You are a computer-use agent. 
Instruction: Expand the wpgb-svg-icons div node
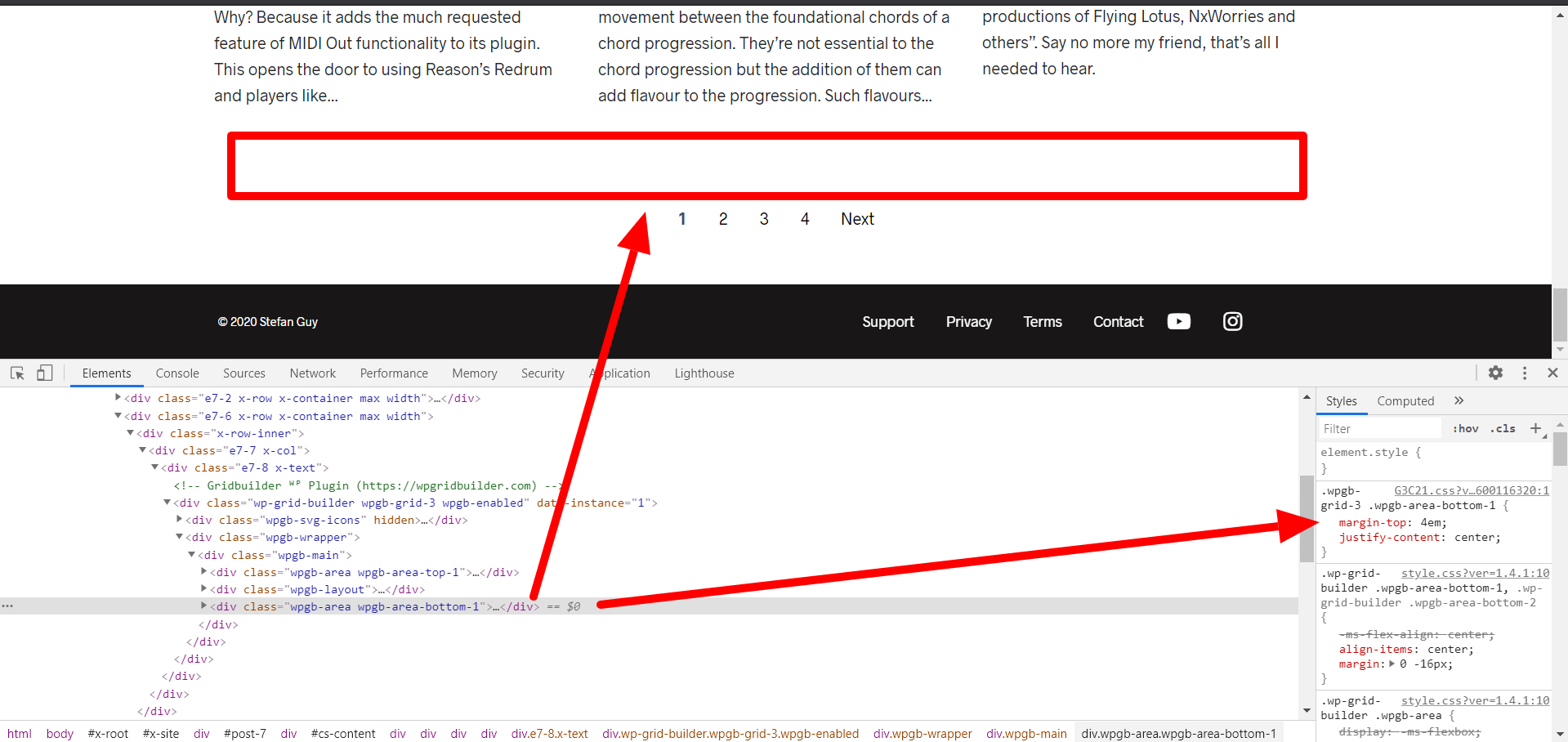click(x=179, y=519)
